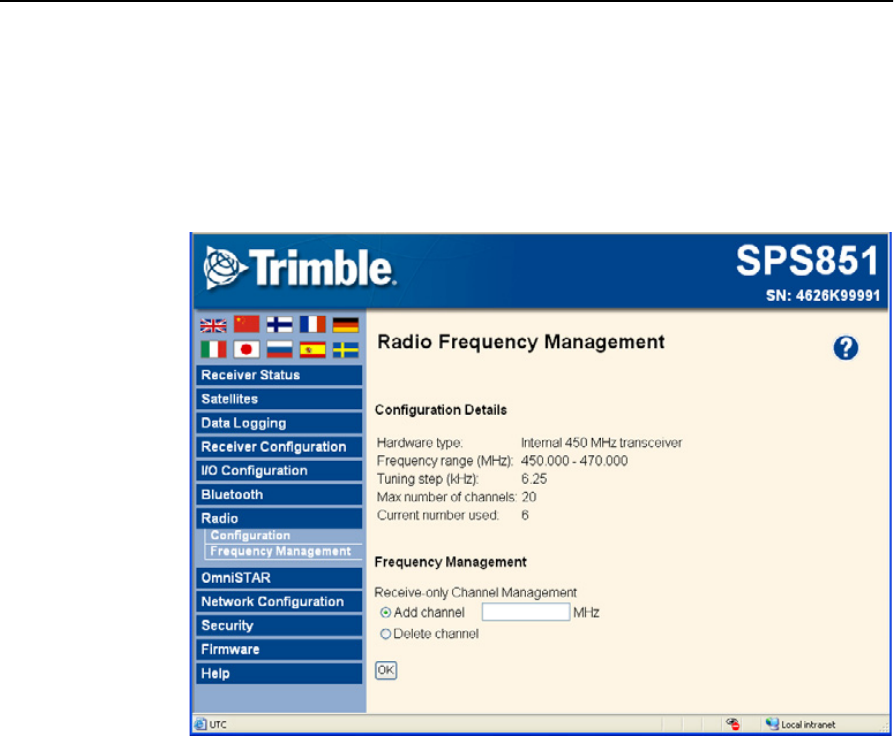Screen dimensions: 894x736
Task: Click the Tuning step (kHz): label
Action: point(428,479)
